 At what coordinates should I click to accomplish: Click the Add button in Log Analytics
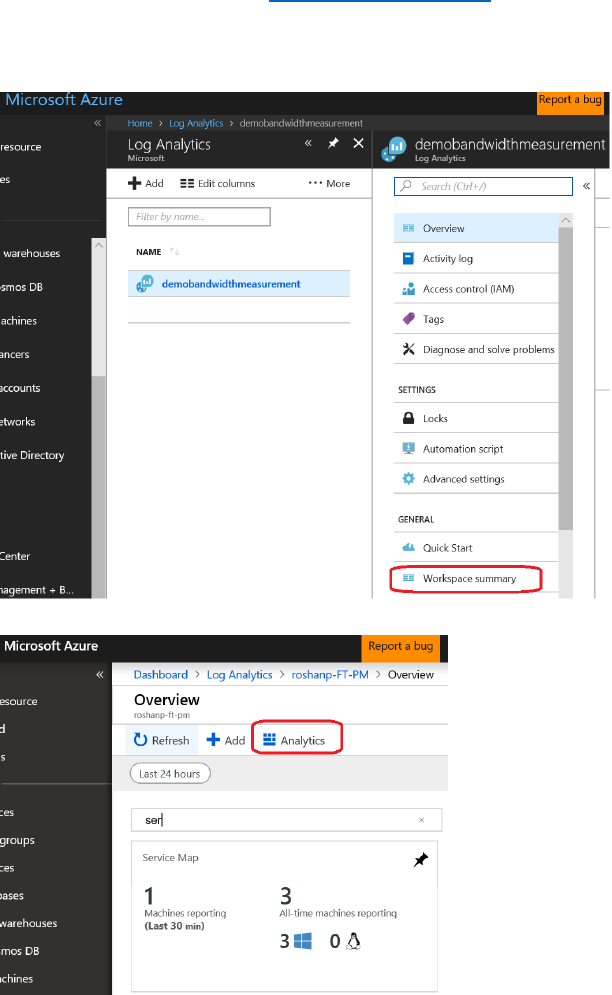pyautogui.click(x=146, y=184)
